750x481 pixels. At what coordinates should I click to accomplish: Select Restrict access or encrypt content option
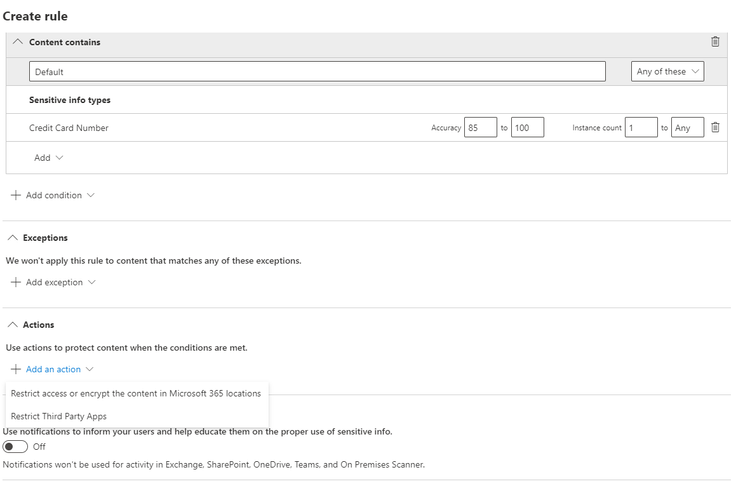(x=136, y=394)
